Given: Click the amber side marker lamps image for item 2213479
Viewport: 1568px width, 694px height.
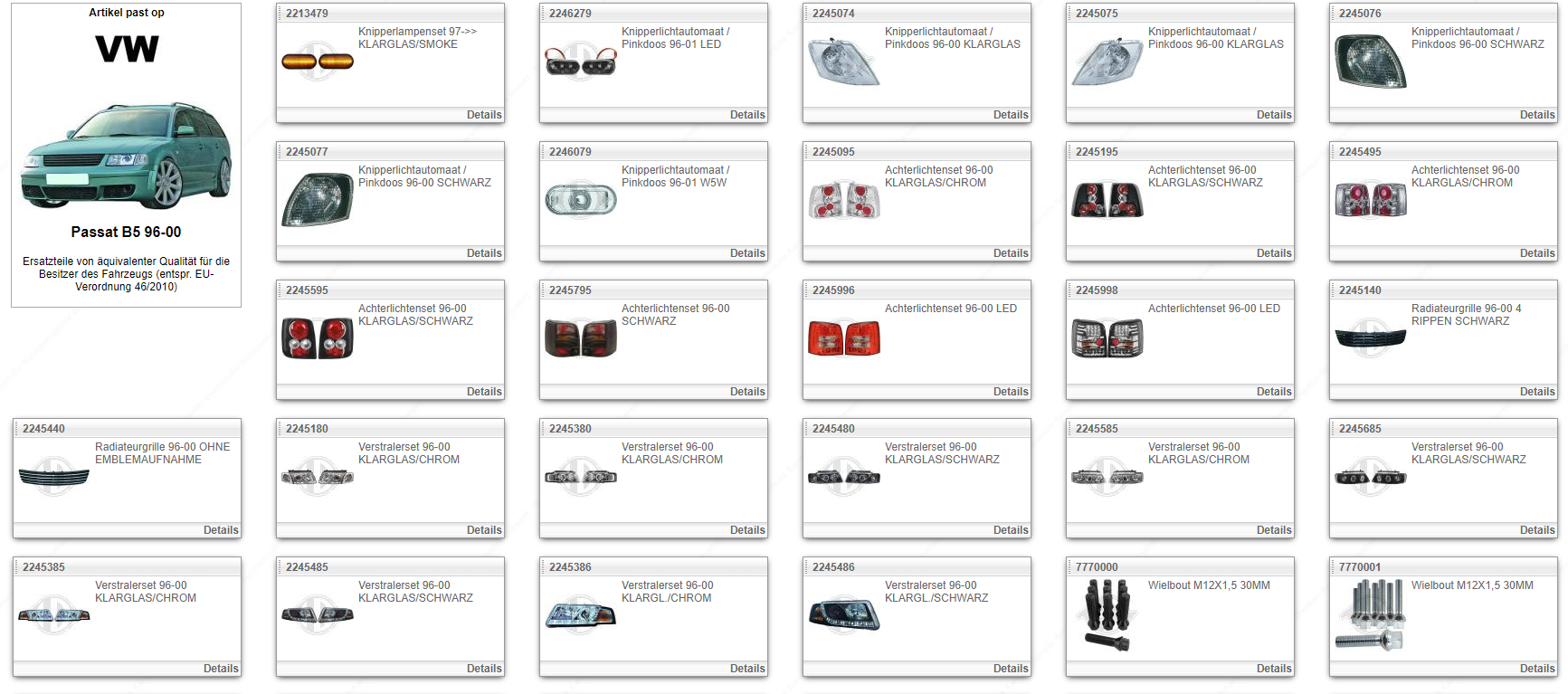Looking at the screenshot, I should tap(318, 62).
